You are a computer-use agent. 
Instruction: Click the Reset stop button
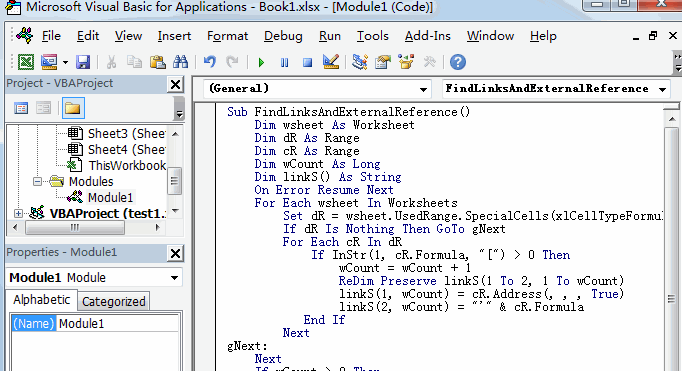pos(308,63)
